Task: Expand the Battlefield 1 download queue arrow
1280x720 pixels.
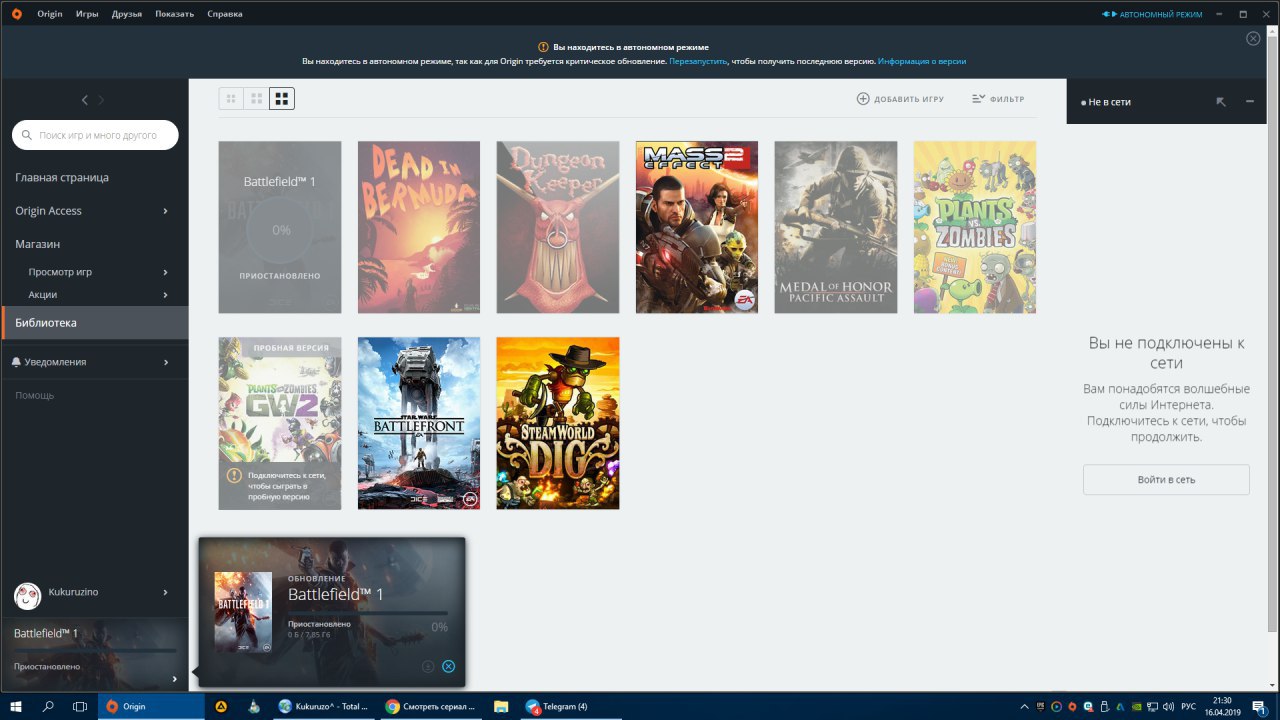Action: tap(174, 679)
